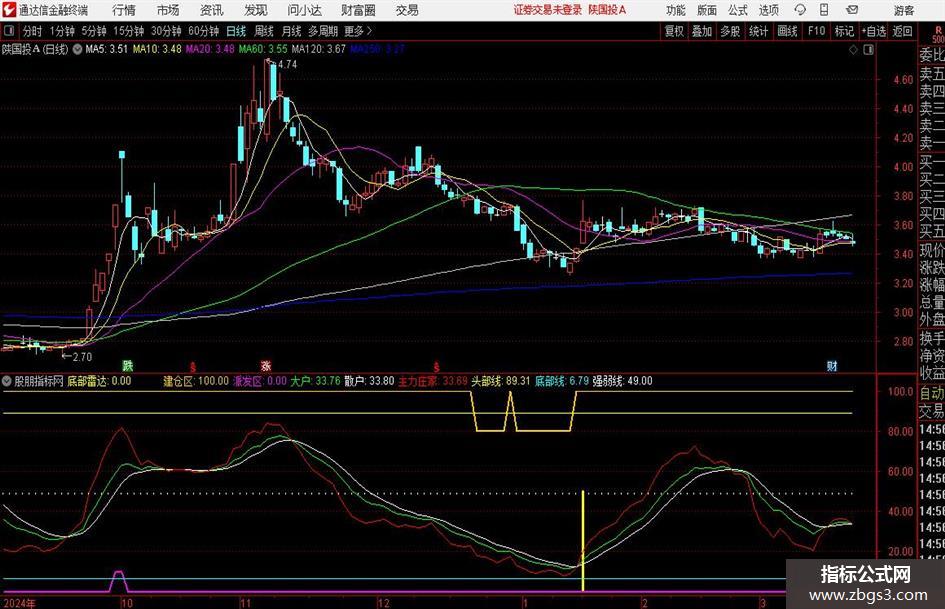Click the 画线 drawing button
Viewport: 945px width, 609px height.
tap(787, 31)
